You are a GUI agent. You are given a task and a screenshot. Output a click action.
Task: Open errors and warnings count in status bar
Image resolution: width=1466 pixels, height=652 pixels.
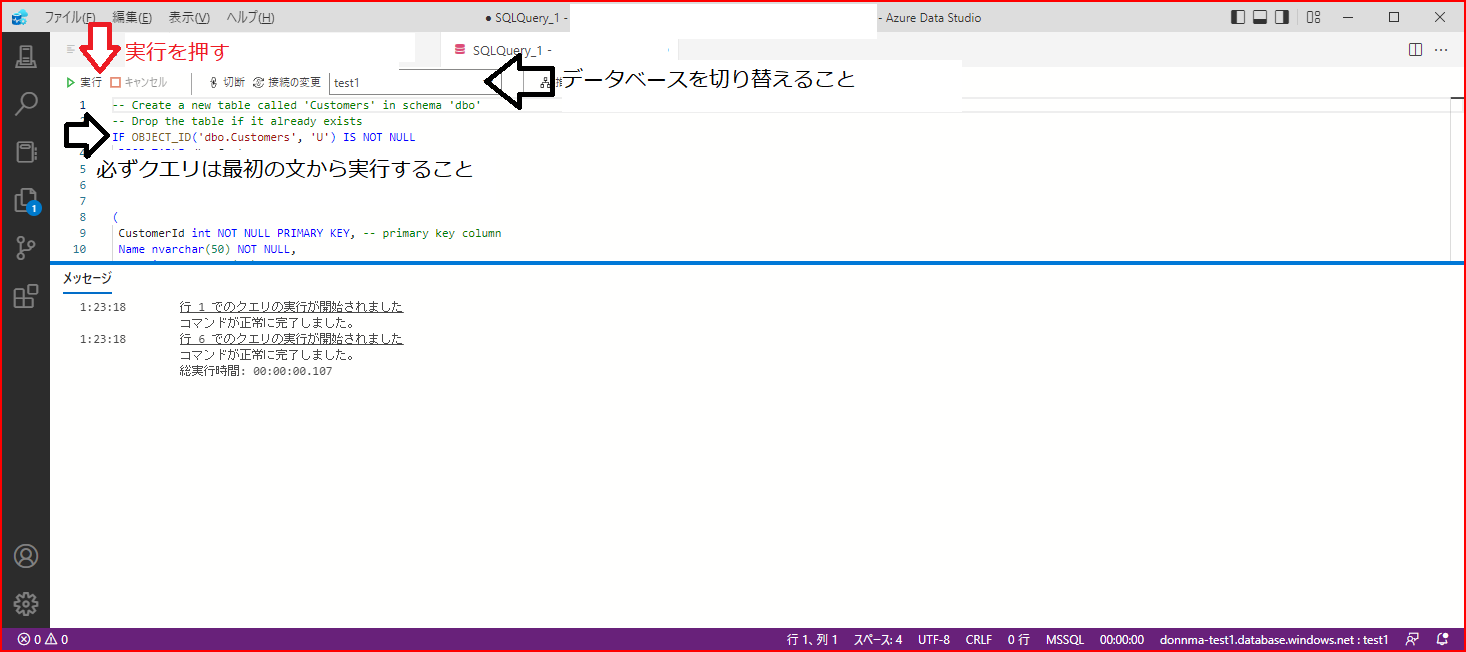43,639
